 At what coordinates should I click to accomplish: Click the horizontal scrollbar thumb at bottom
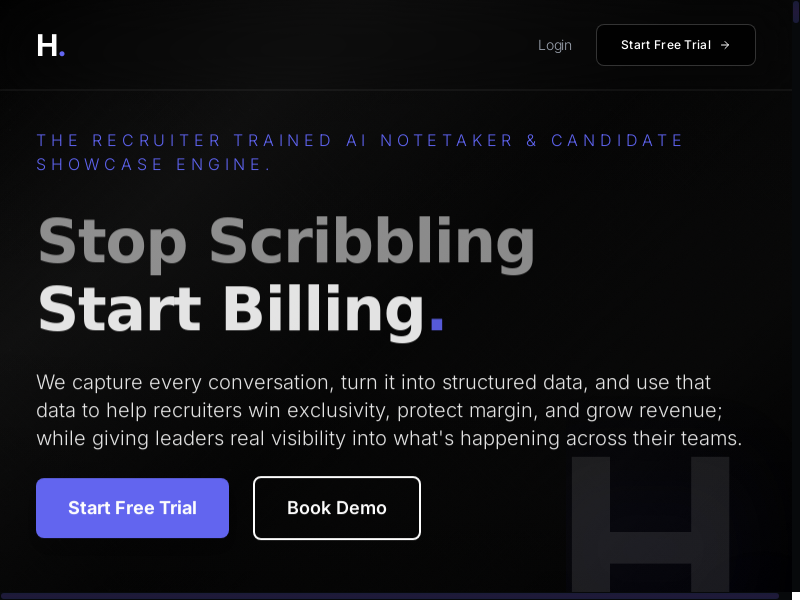(390, 596)
